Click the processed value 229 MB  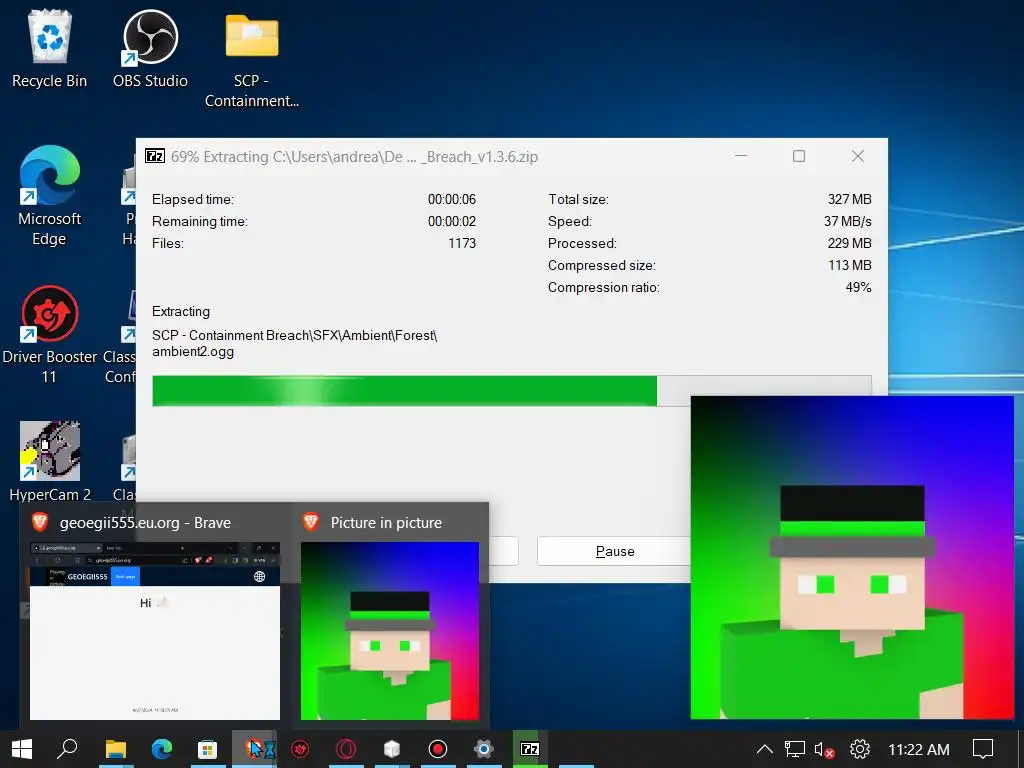(x=849, y=244)
